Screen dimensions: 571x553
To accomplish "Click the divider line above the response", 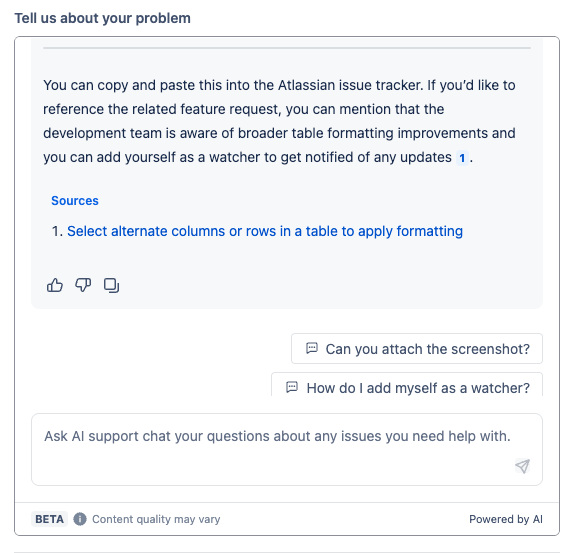I will pyautogui.click(x=287, y=48).
